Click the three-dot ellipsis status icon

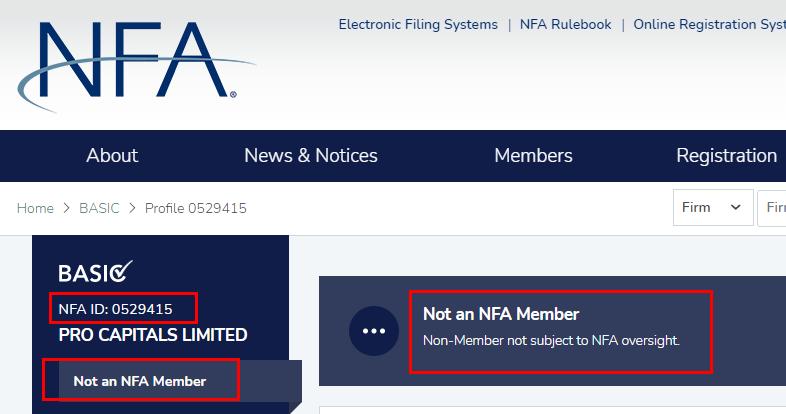373,331
